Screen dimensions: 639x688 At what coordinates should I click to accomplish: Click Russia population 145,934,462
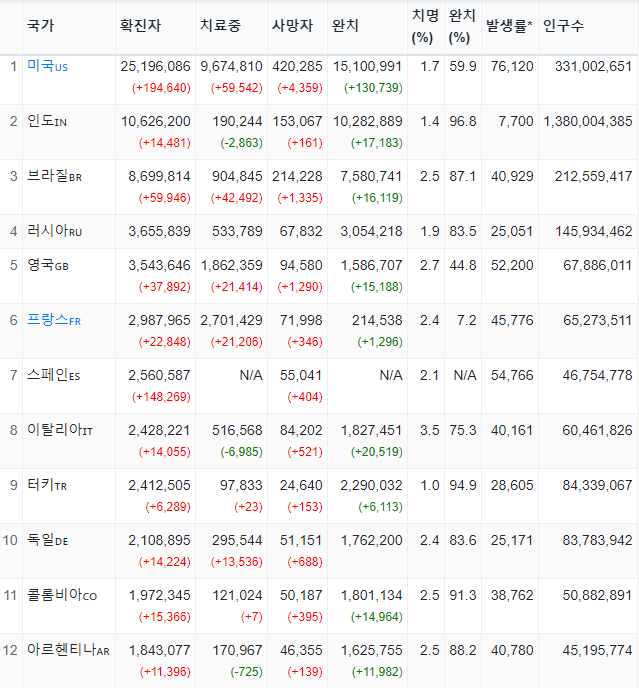(x=594, y=231)
